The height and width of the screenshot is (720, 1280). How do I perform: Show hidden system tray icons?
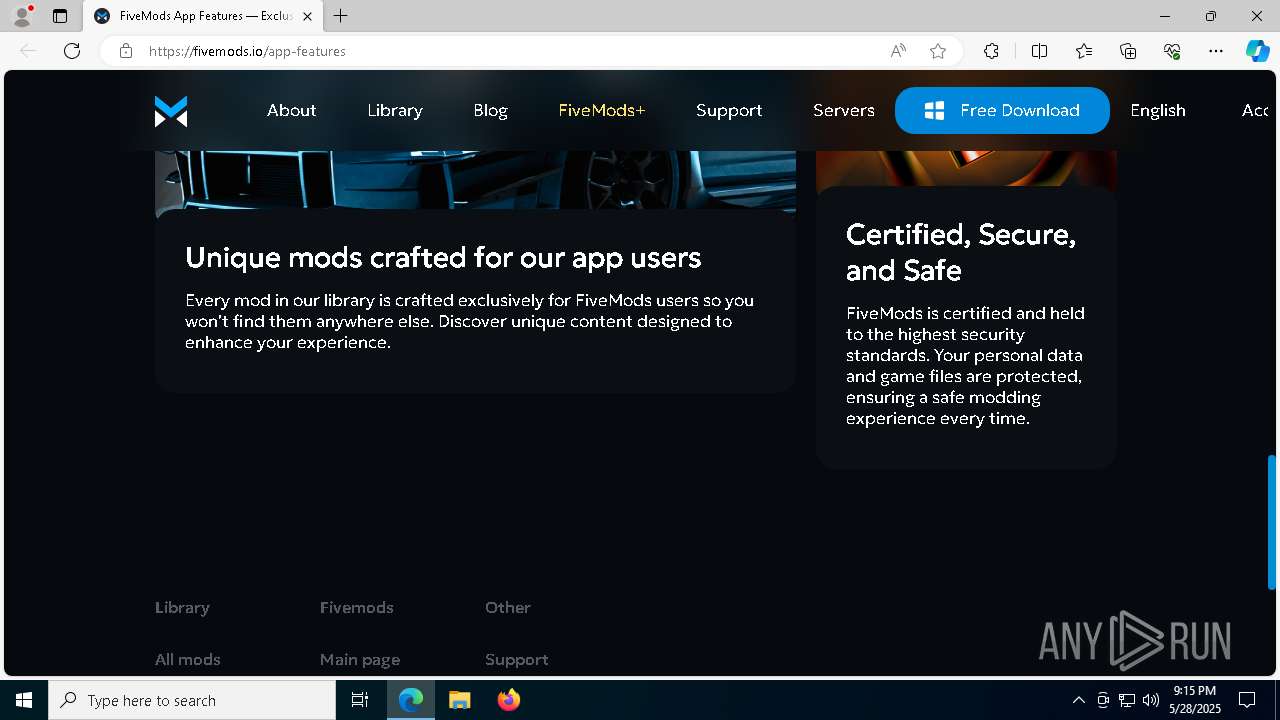pos(1078,700)
